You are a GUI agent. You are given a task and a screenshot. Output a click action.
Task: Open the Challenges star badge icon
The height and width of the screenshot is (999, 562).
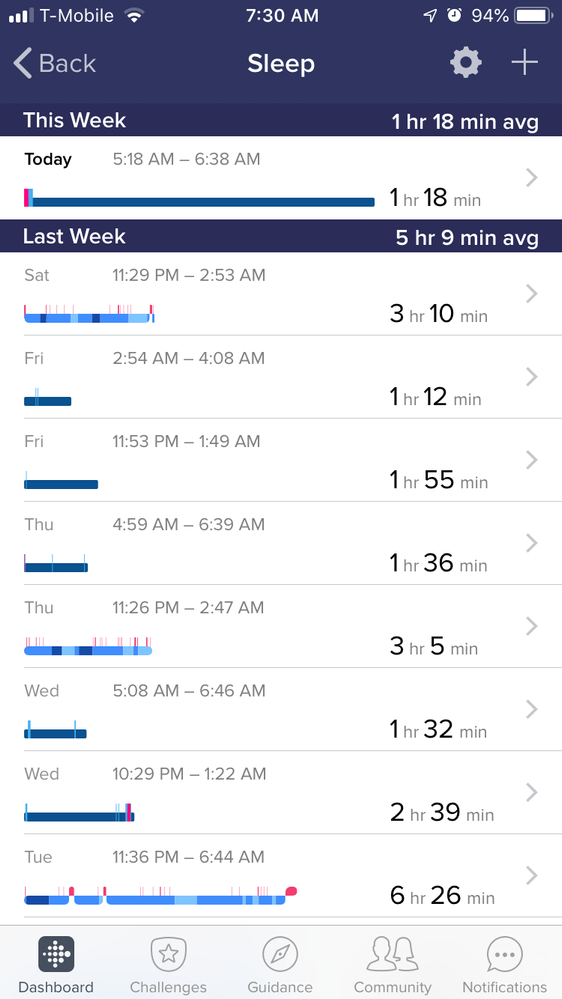(x=168, y=954)
